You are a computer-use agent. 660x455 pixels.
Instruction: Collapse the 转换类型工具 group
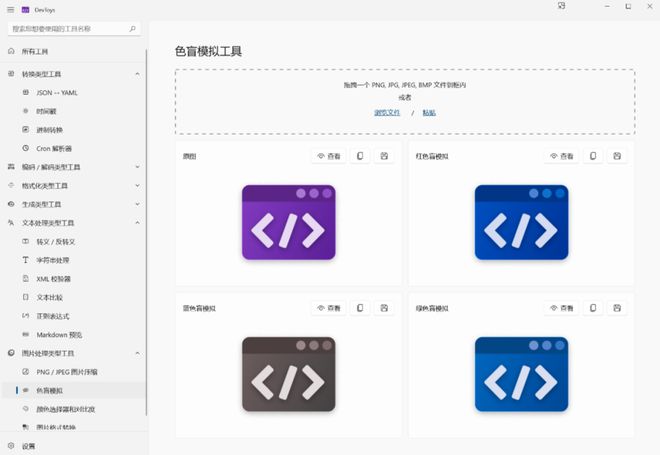click(x=137, y=74)
